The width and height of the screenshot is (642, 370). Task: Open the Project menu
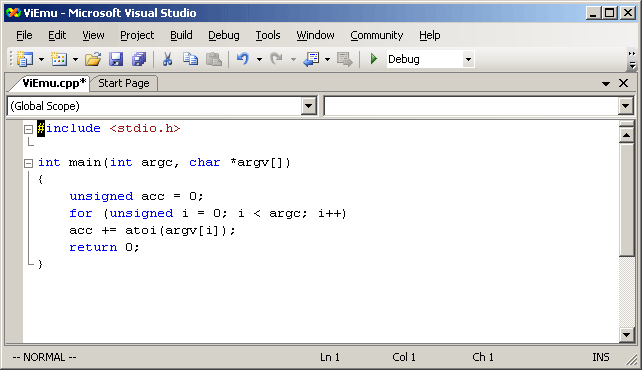[x=137, y=36]
